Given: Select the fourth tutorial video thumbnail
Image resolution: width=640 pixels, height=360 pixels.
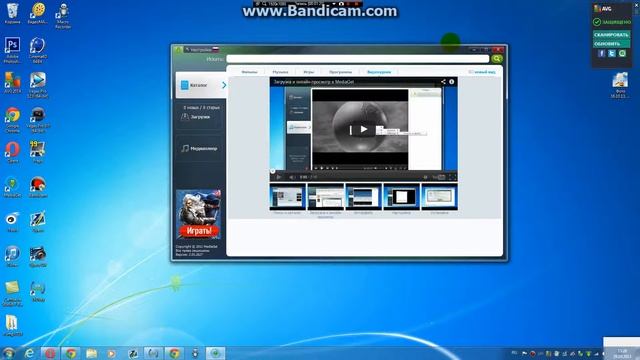Looking at the screenshot, I should [x=401, y=197].
